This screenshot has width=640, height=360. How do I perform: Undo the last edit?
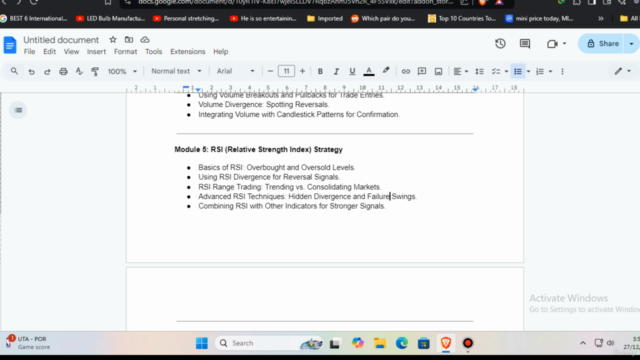tap(31, 71)
